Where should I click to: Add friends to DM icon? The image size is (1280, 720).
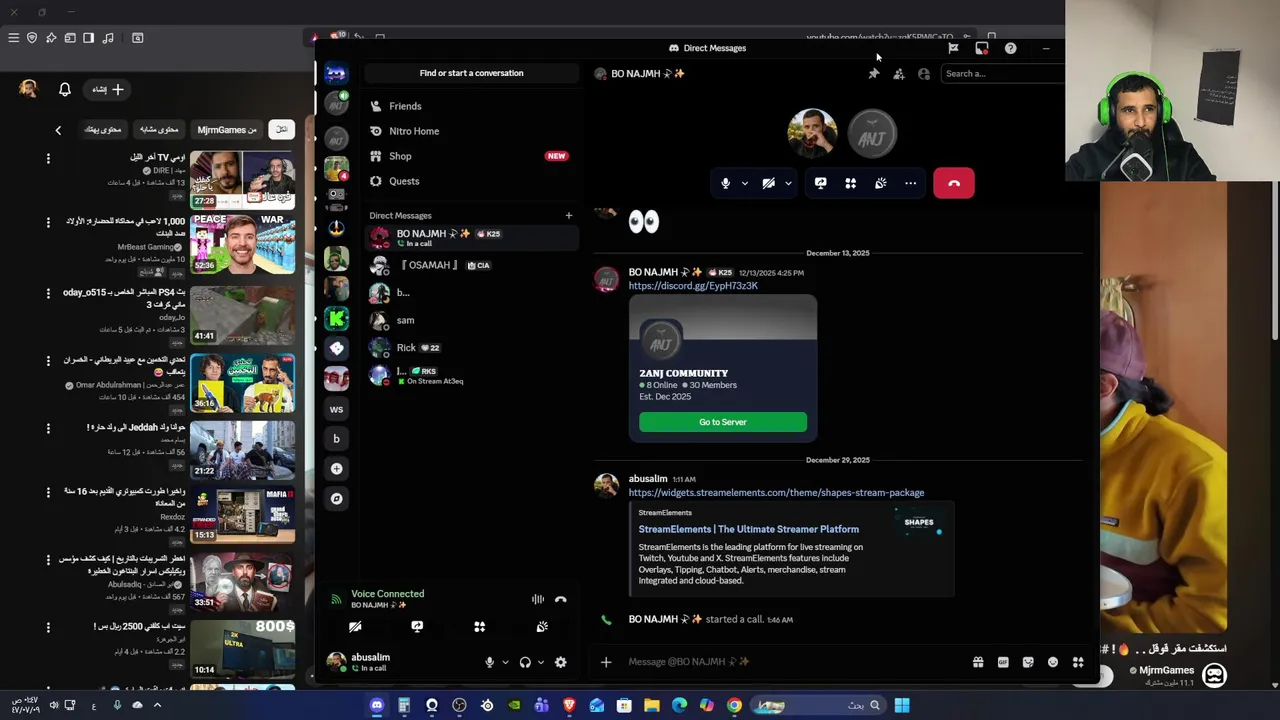(x=899, y=73)
